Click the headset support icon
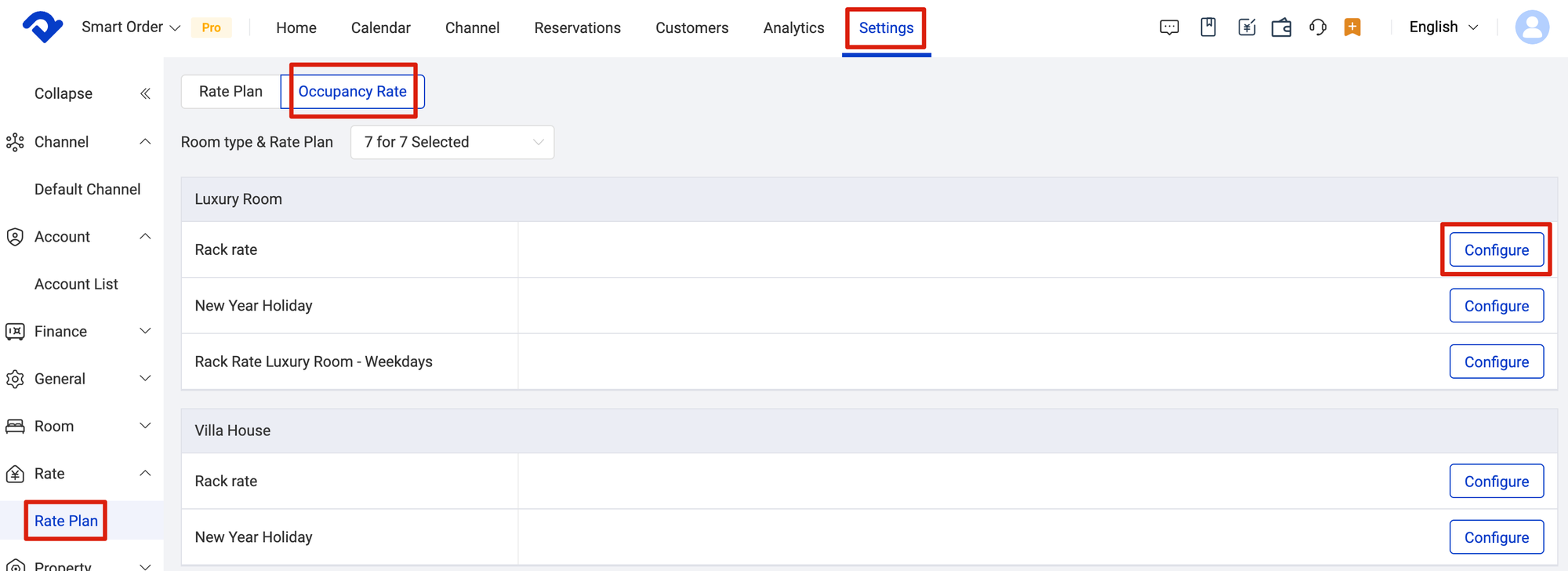 click(x=1317, y=27)
